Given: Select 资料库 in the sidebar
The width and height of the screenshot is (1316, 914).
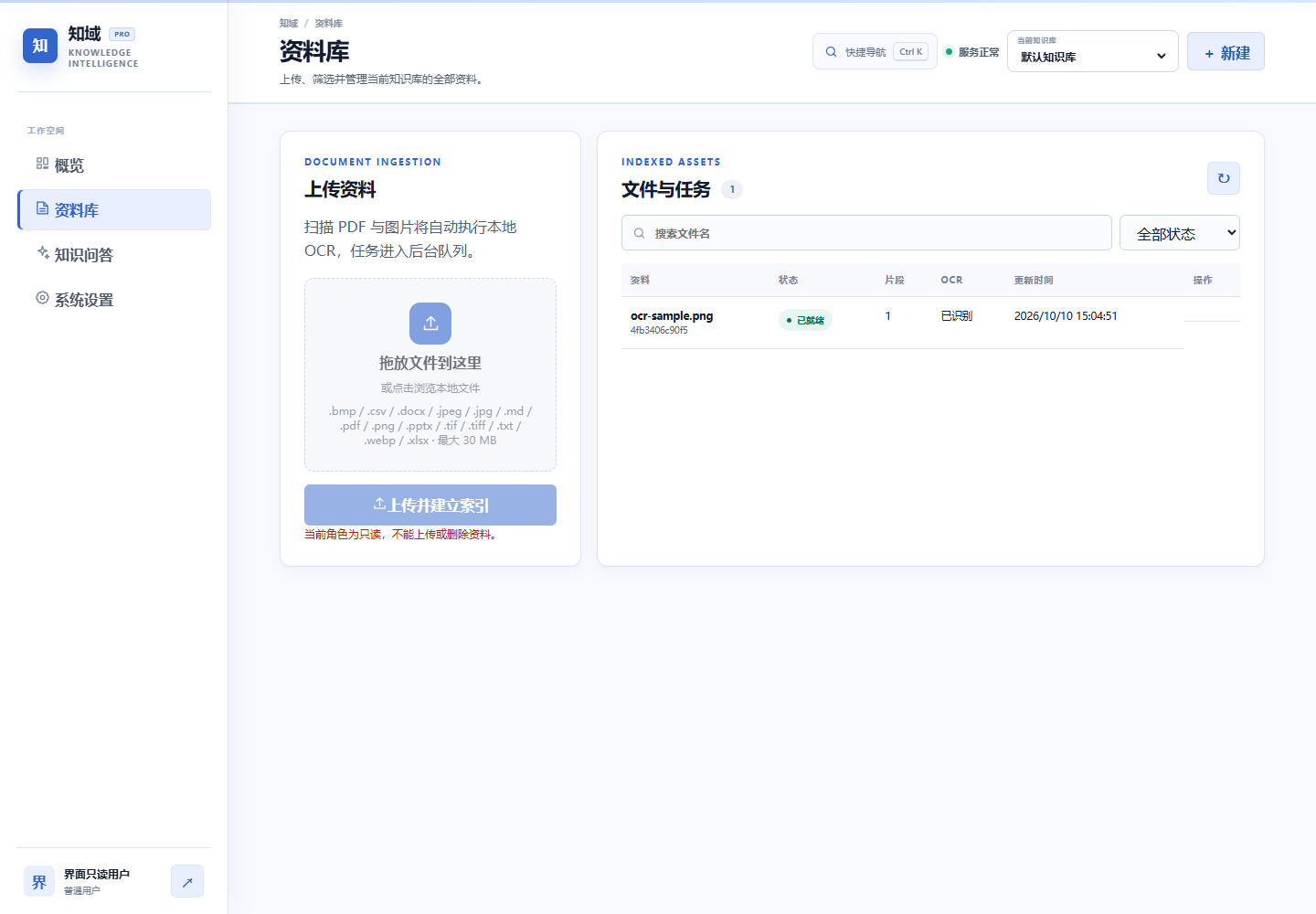Looking at the screenshot, I should pyautogui.click(x=114, y=210).
